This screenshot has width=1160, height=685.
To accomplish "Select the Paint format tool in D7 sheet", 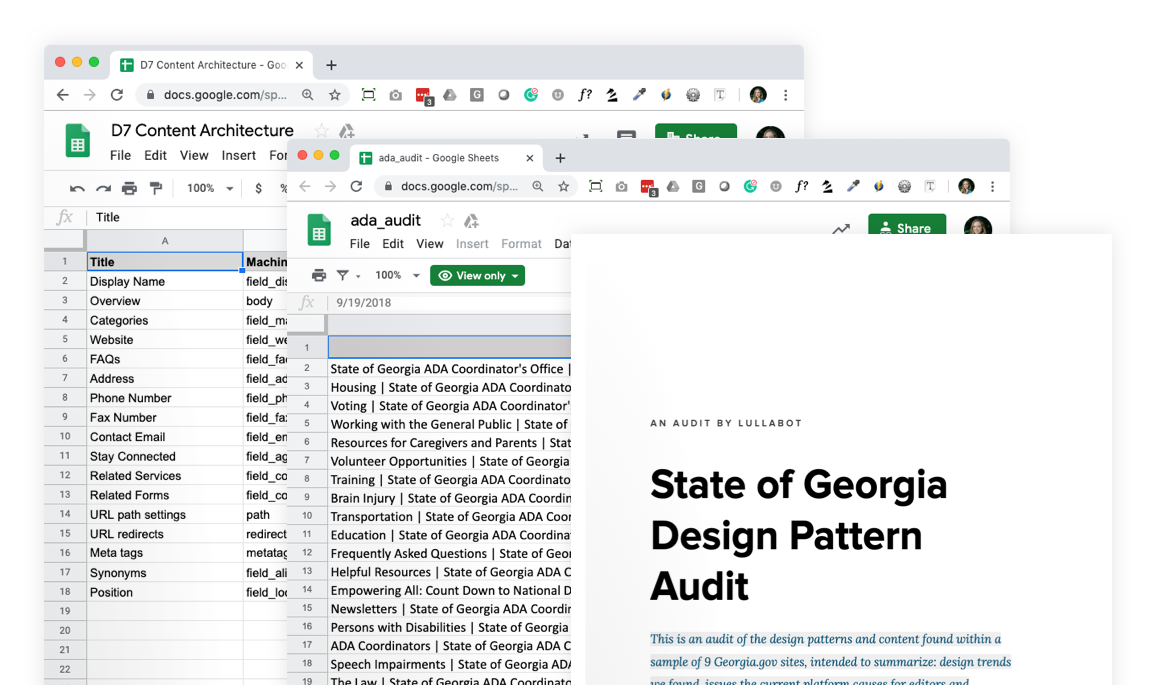I will (x=155, y=187).
